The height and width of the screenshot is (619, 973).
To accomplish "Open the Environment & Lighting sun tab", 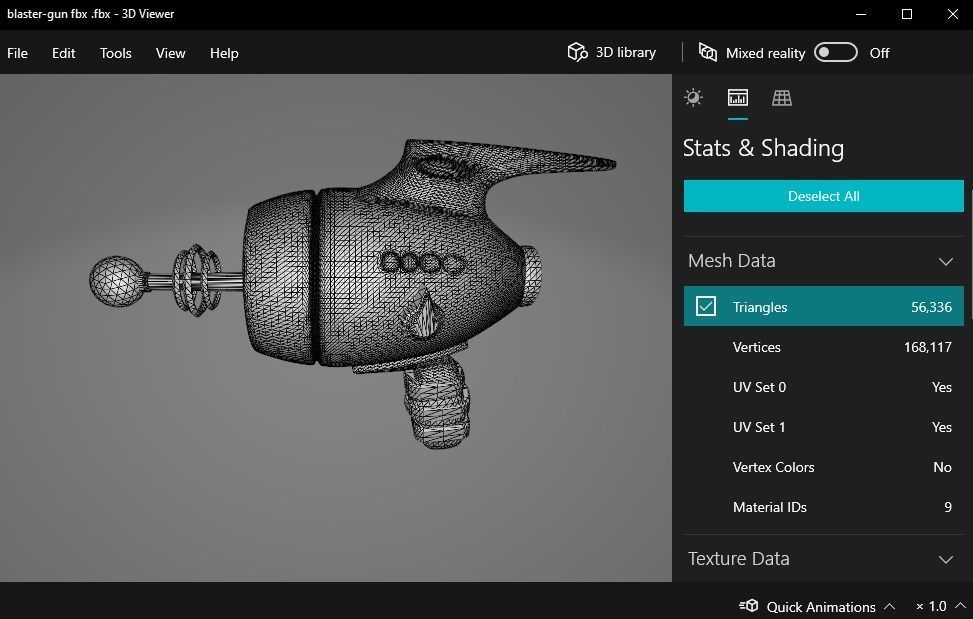I will click(693, 97).
